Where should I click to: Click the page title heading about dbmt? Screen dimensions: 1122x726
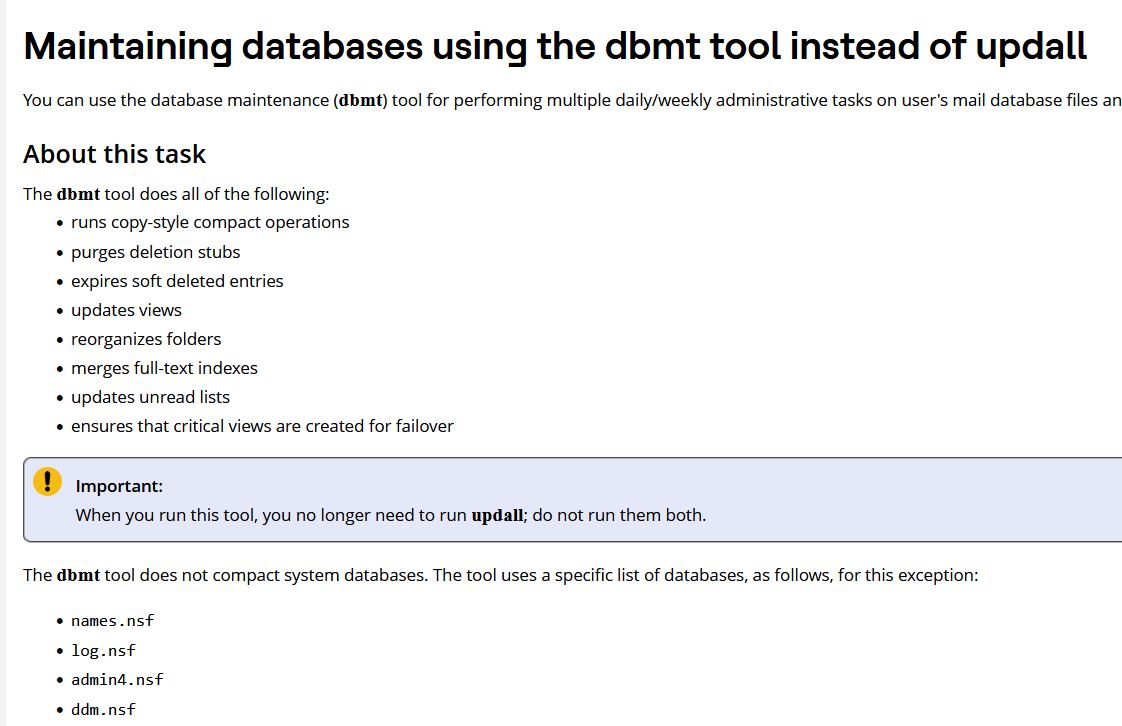coord(555,47)
